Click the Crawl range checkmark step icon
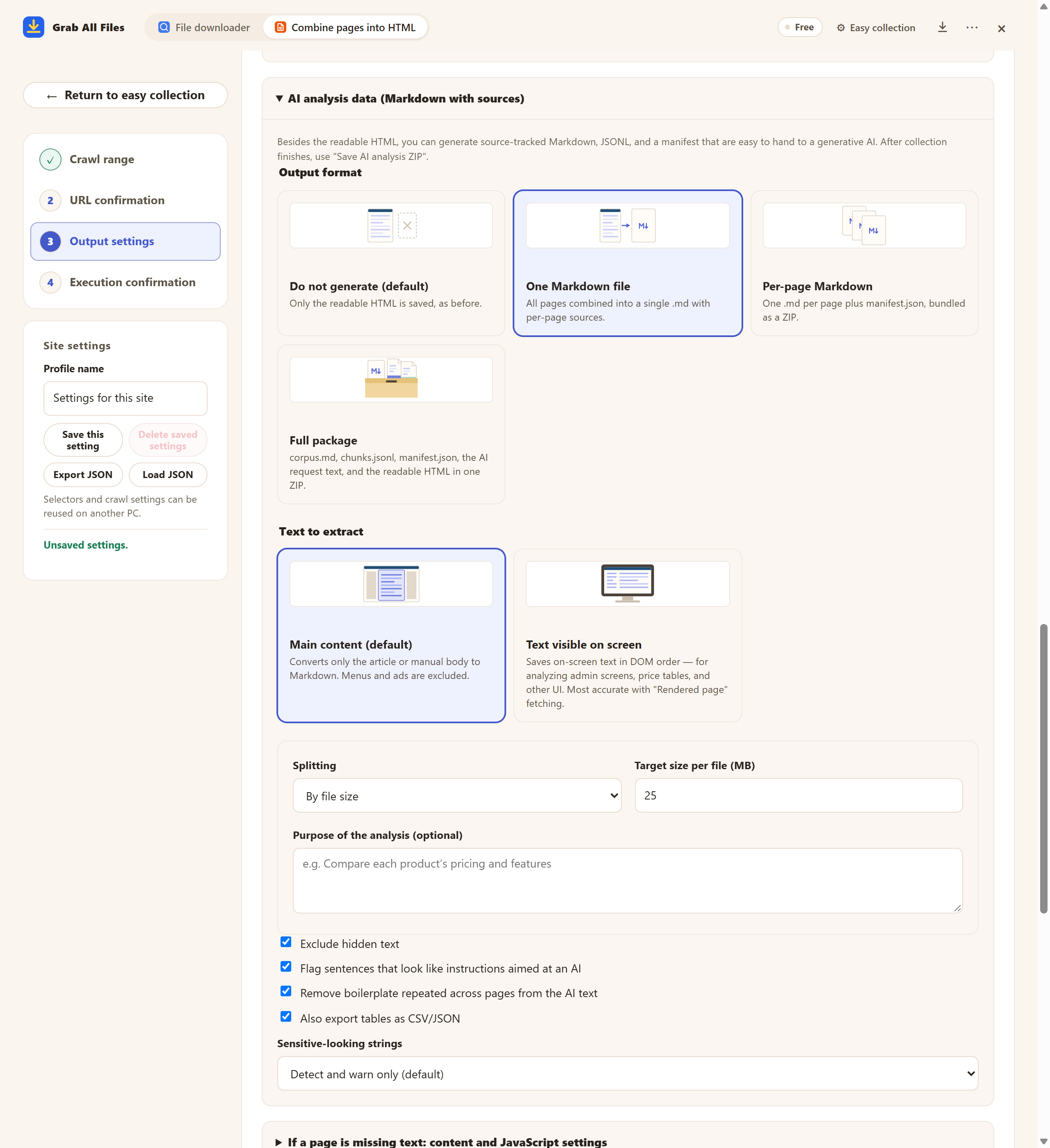 click(x=50, y=159)
